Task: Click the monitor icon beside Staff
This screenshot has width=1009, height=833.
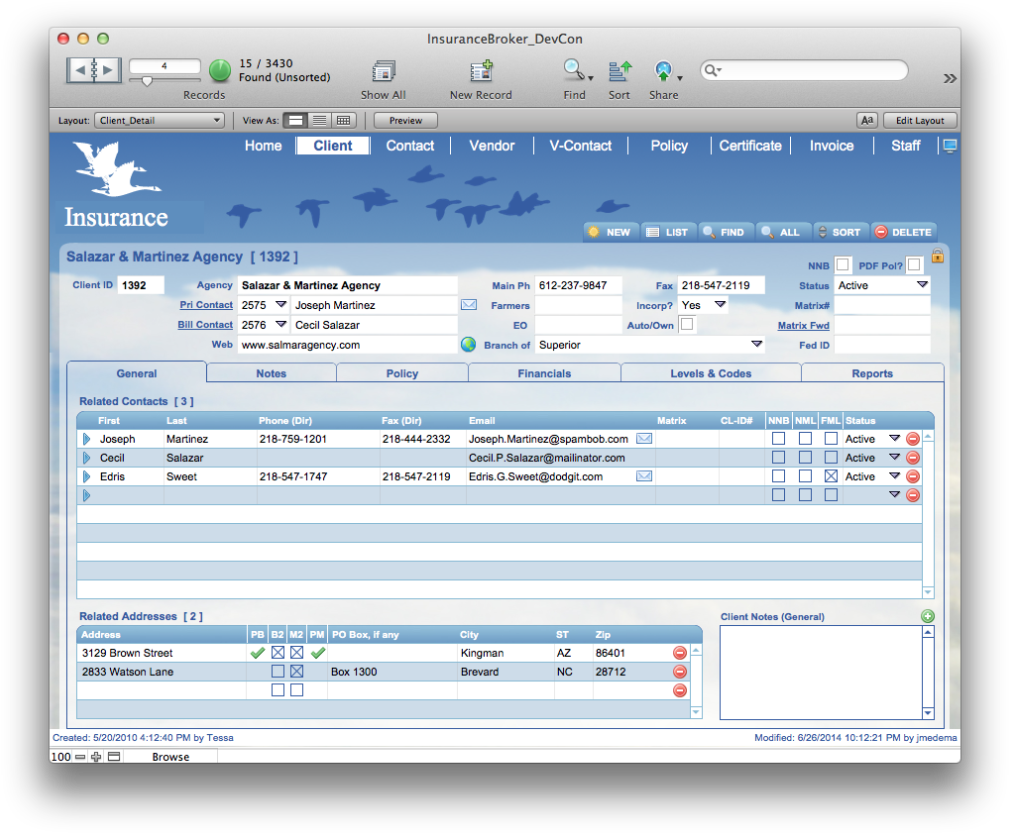Action: [950, 146]
